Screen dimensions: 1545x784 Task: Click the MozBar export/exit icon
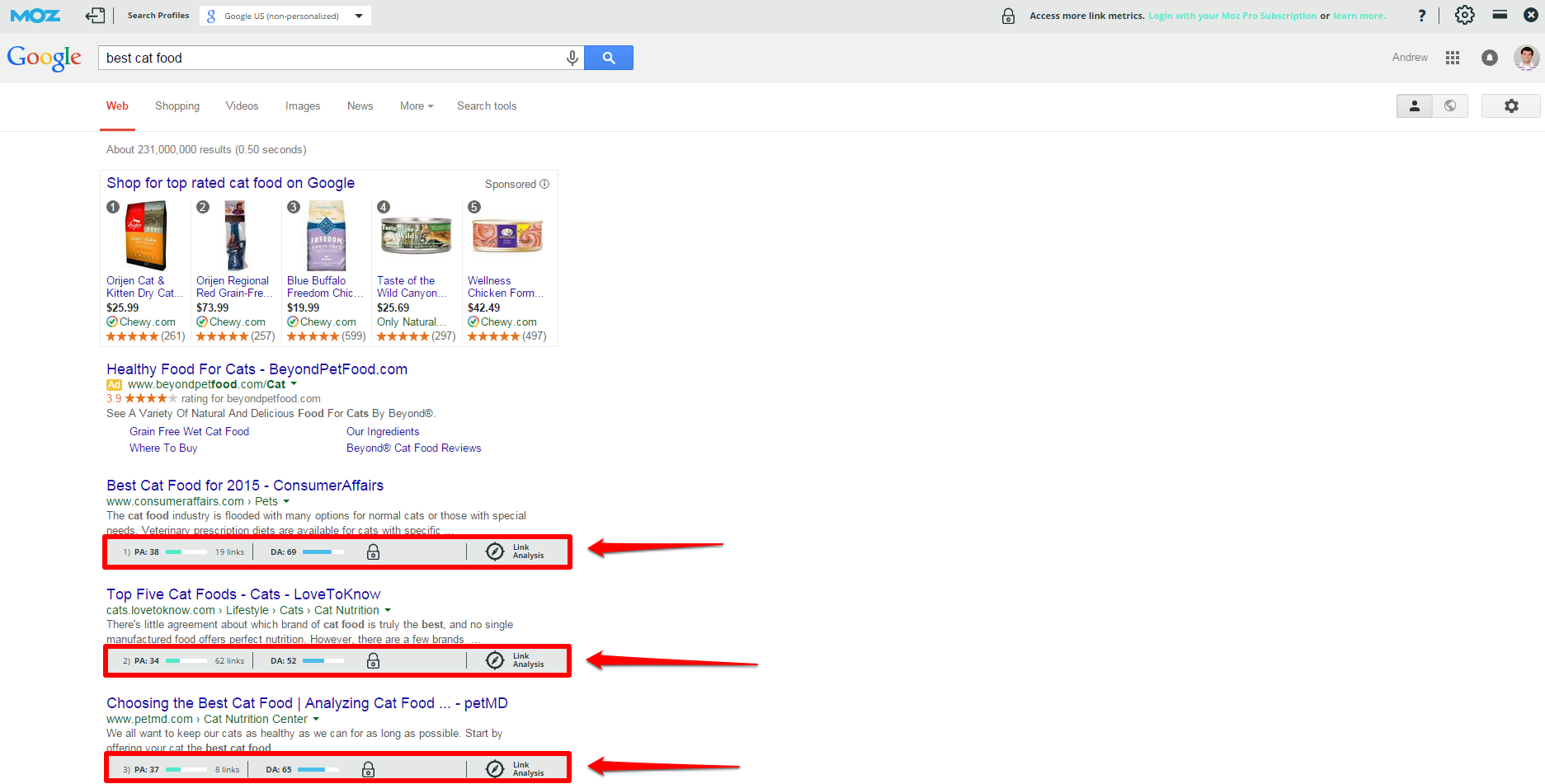tap(95, 16)
